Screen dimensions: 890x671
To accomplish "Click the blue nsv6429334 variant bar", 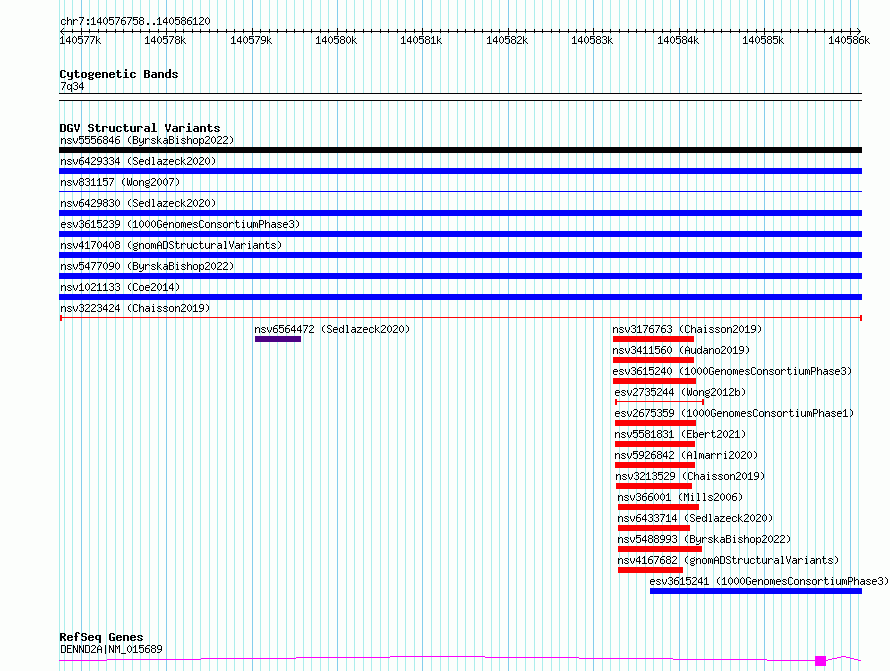I will tap(460, 171).
